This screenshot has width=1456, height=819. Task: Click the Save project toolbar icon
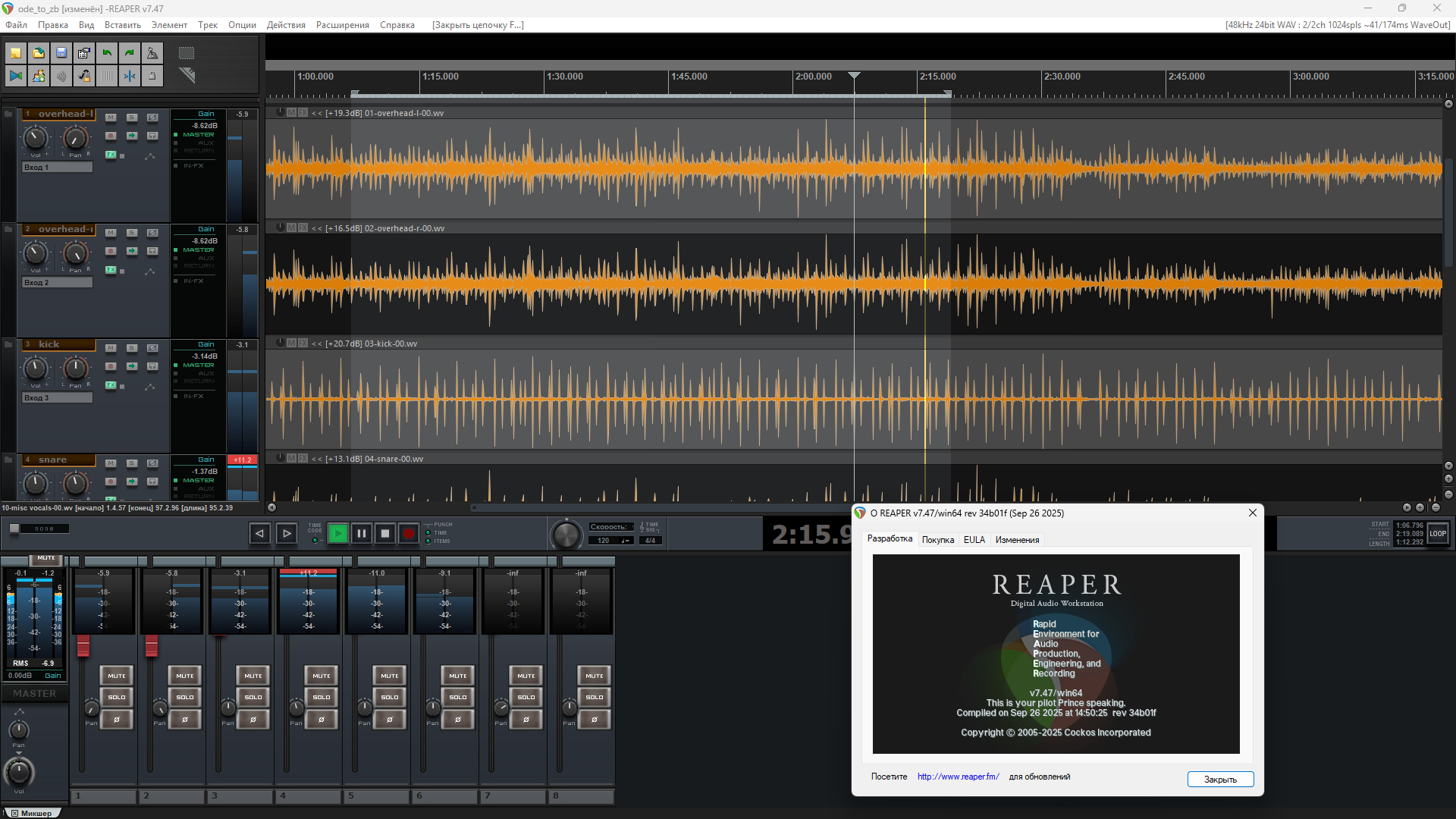pos(61,53)
